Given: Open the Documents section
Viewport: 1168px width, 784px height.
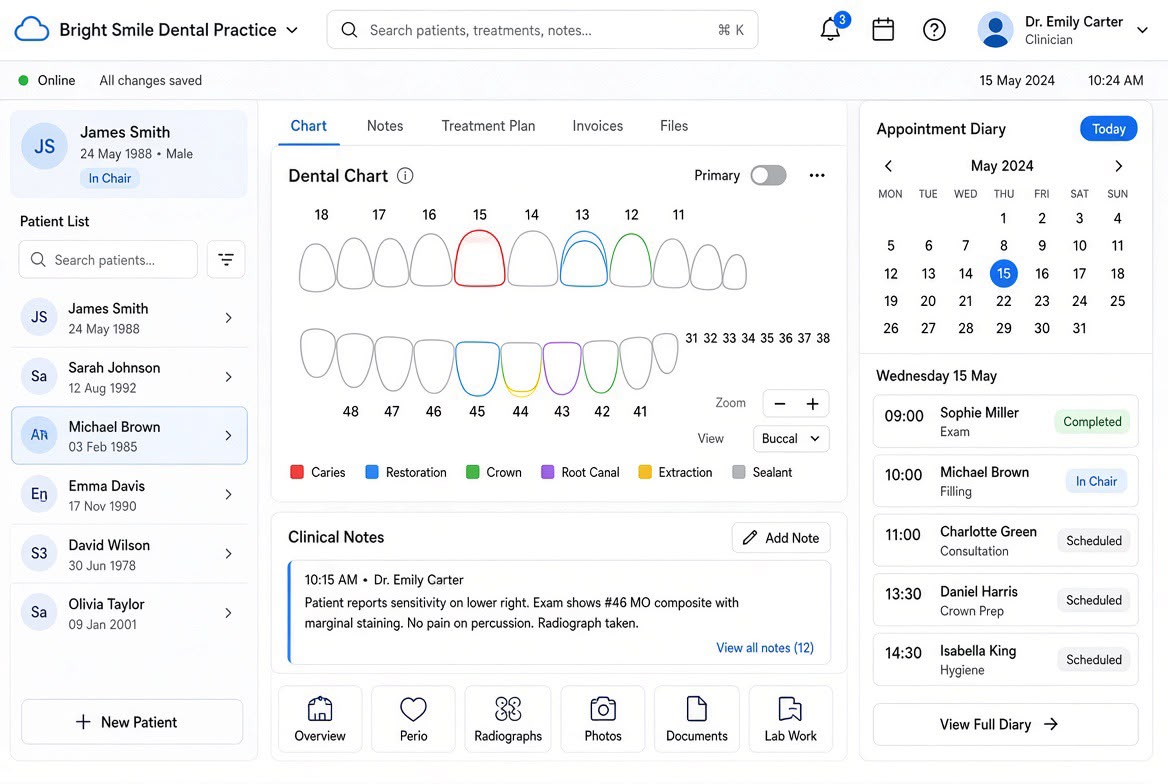Looking at the screenshot, I should click(x=696, y=719).
